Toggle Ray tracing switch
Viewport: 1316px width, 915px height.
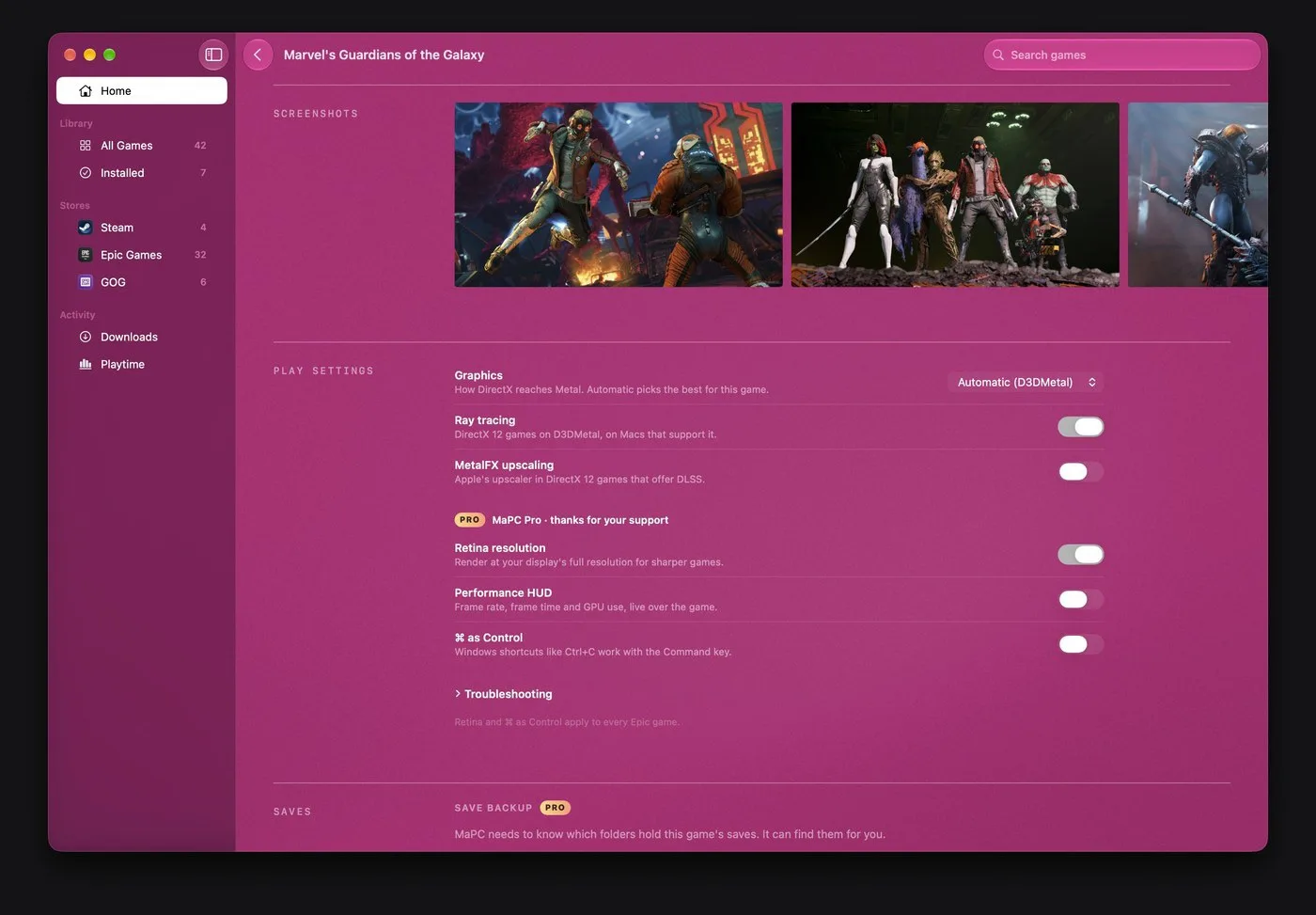point(1081,427)
